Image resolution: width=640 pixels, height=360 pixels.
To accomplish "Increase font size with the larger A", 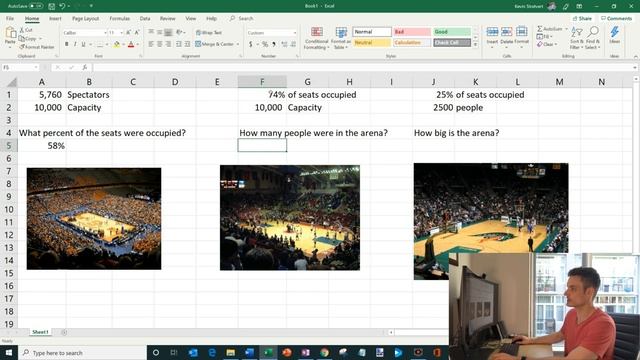I will tap(129, 32).
